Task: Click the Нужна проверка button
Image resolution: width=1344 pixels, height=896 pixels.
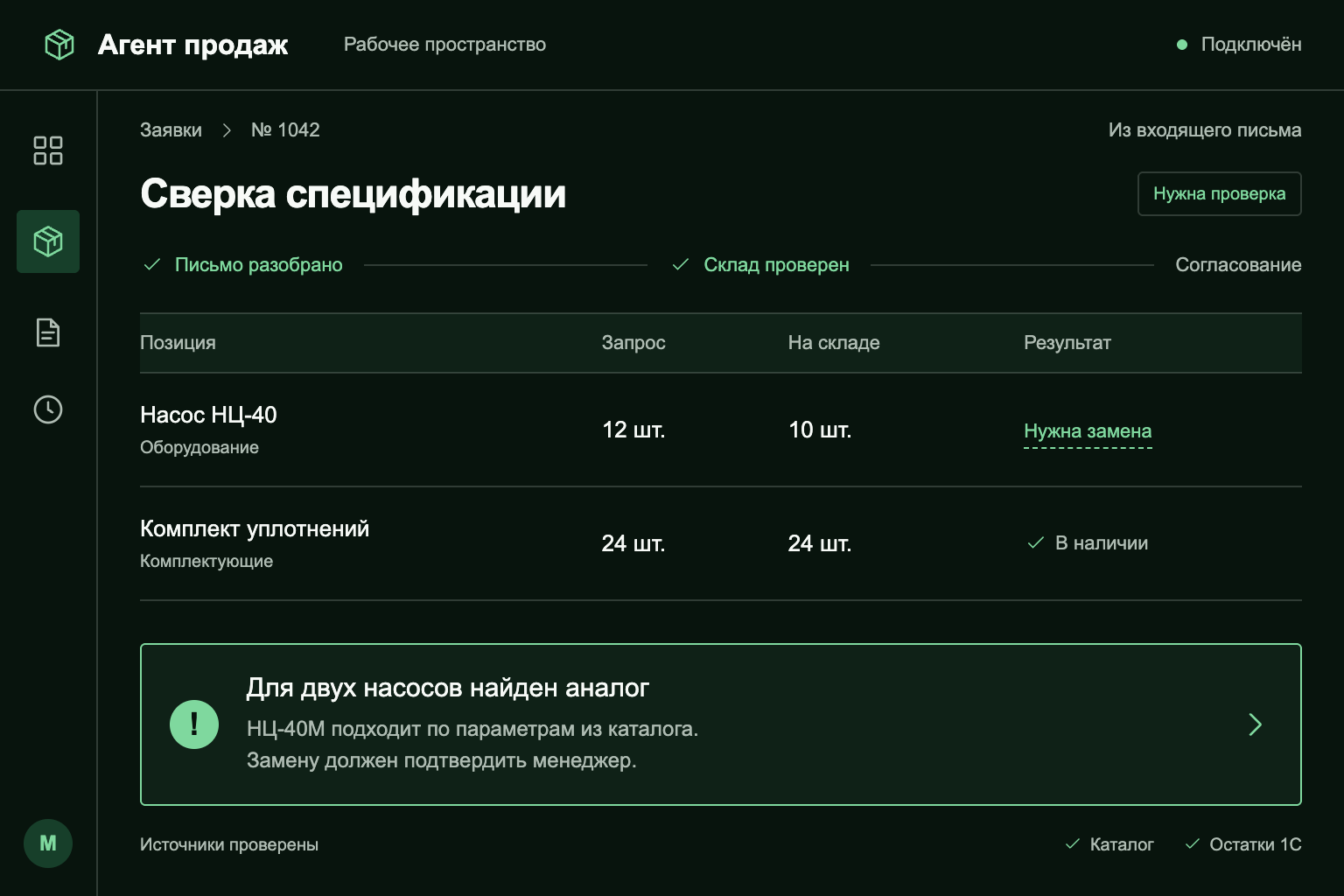Action: click(1220, 193)
